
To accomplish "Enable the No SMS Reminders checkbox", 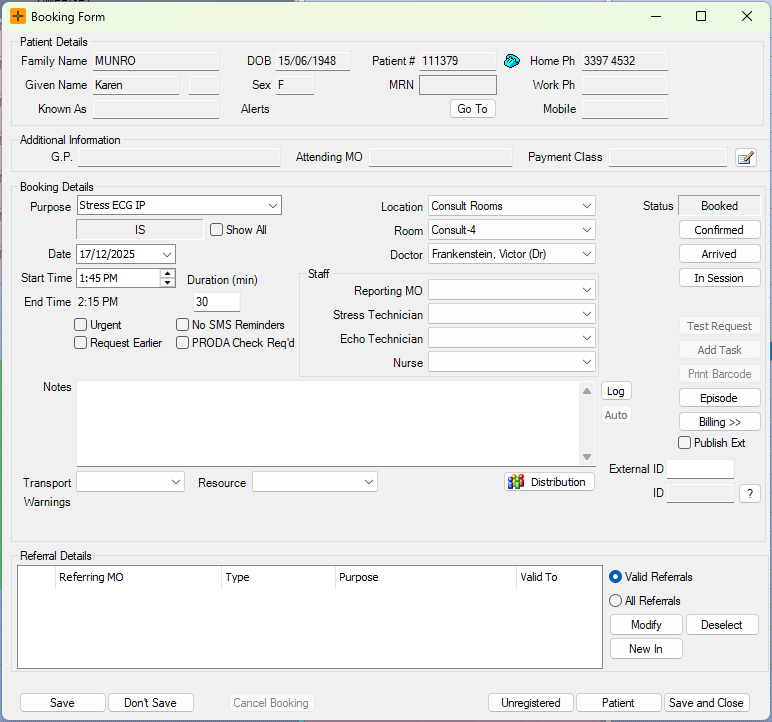I will tap(183, 325).
